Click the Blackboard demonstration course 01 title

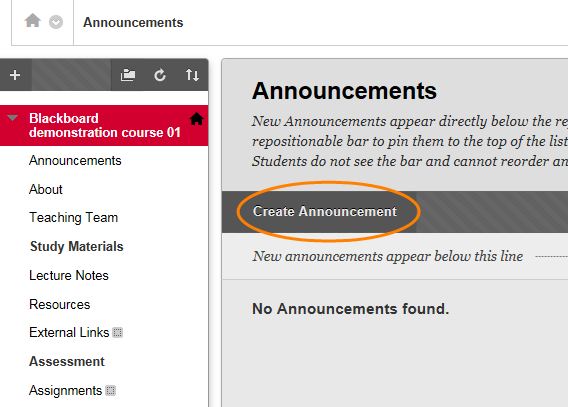105,125
